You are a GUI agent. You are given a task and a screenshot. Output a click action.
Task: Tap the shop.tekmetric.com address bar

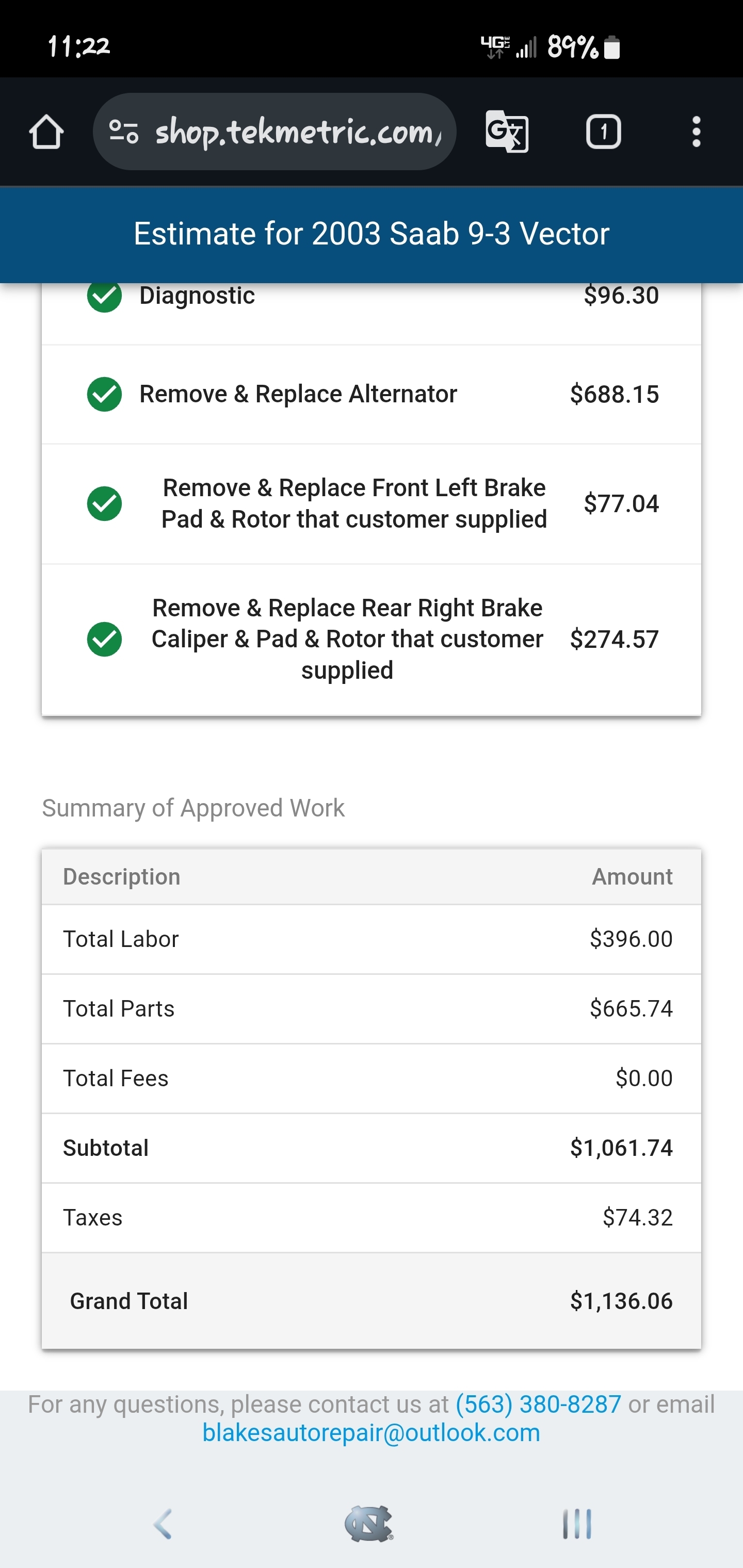click(297, 132)
